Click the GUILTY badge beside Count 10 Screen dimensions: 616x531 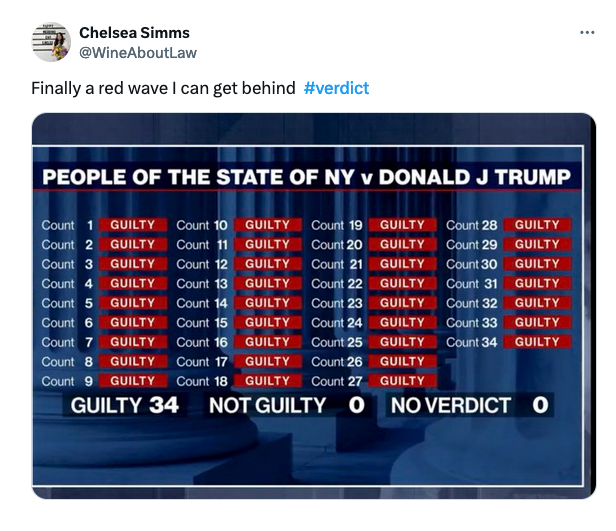pyautogui.click(x=267, y=225)
